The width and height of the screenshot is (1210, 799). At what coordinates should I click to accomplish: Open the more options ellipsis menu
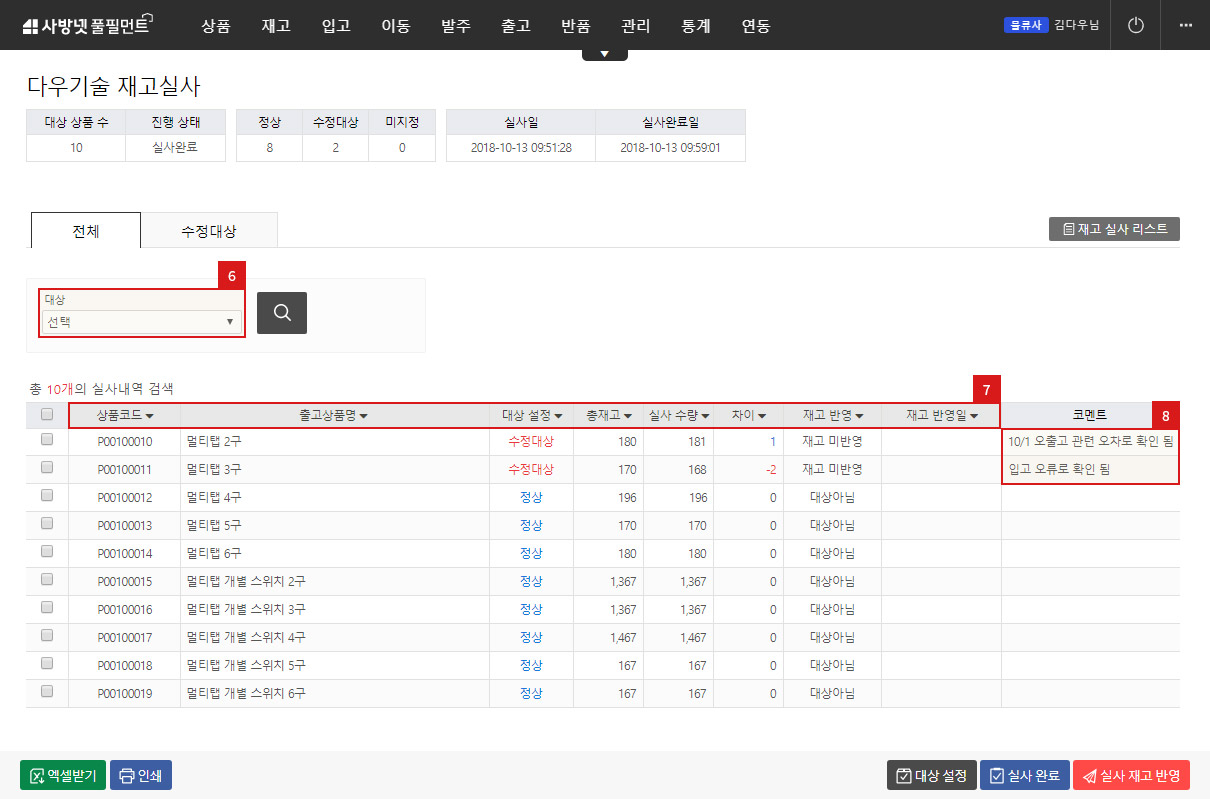[x=1186, y=25]
